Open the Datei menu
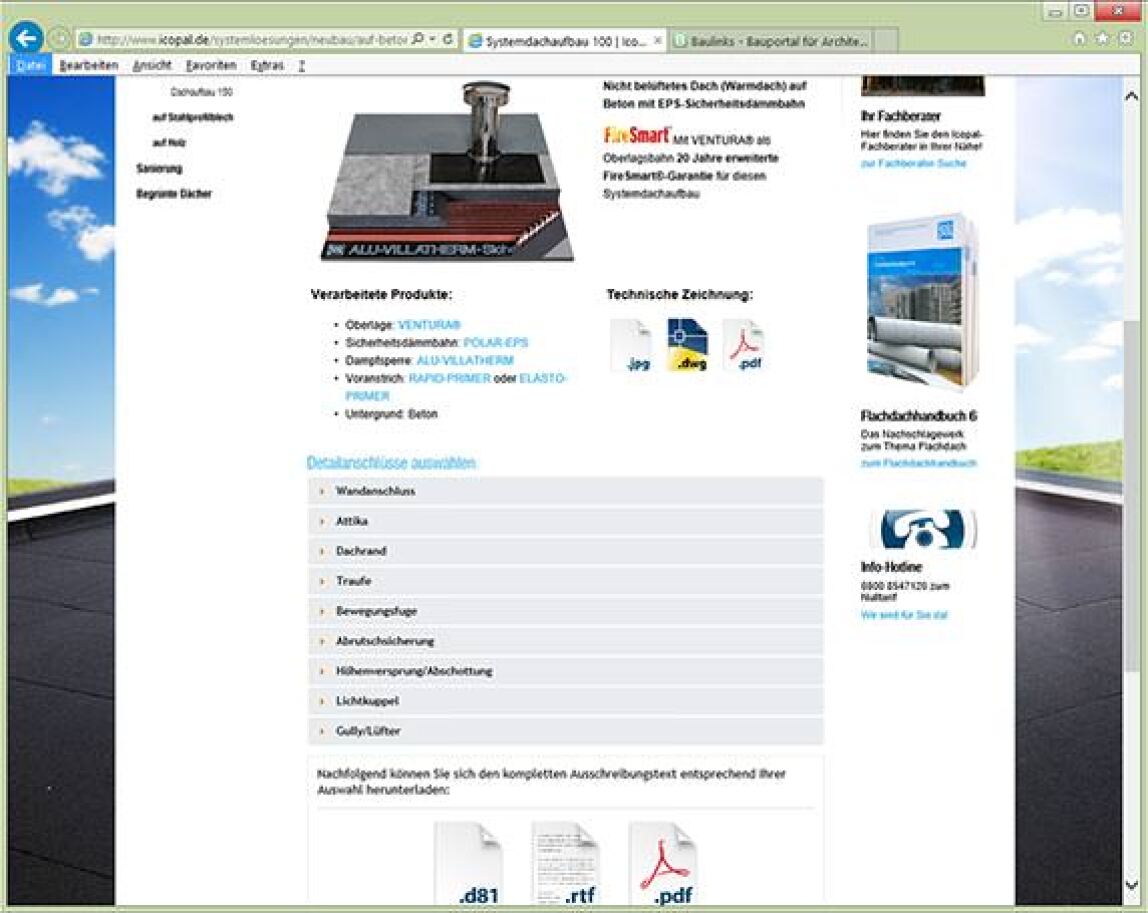Image resolution: width=1148 pixels, height=913 pixels. pyautogui.click(x=30, y=65)
